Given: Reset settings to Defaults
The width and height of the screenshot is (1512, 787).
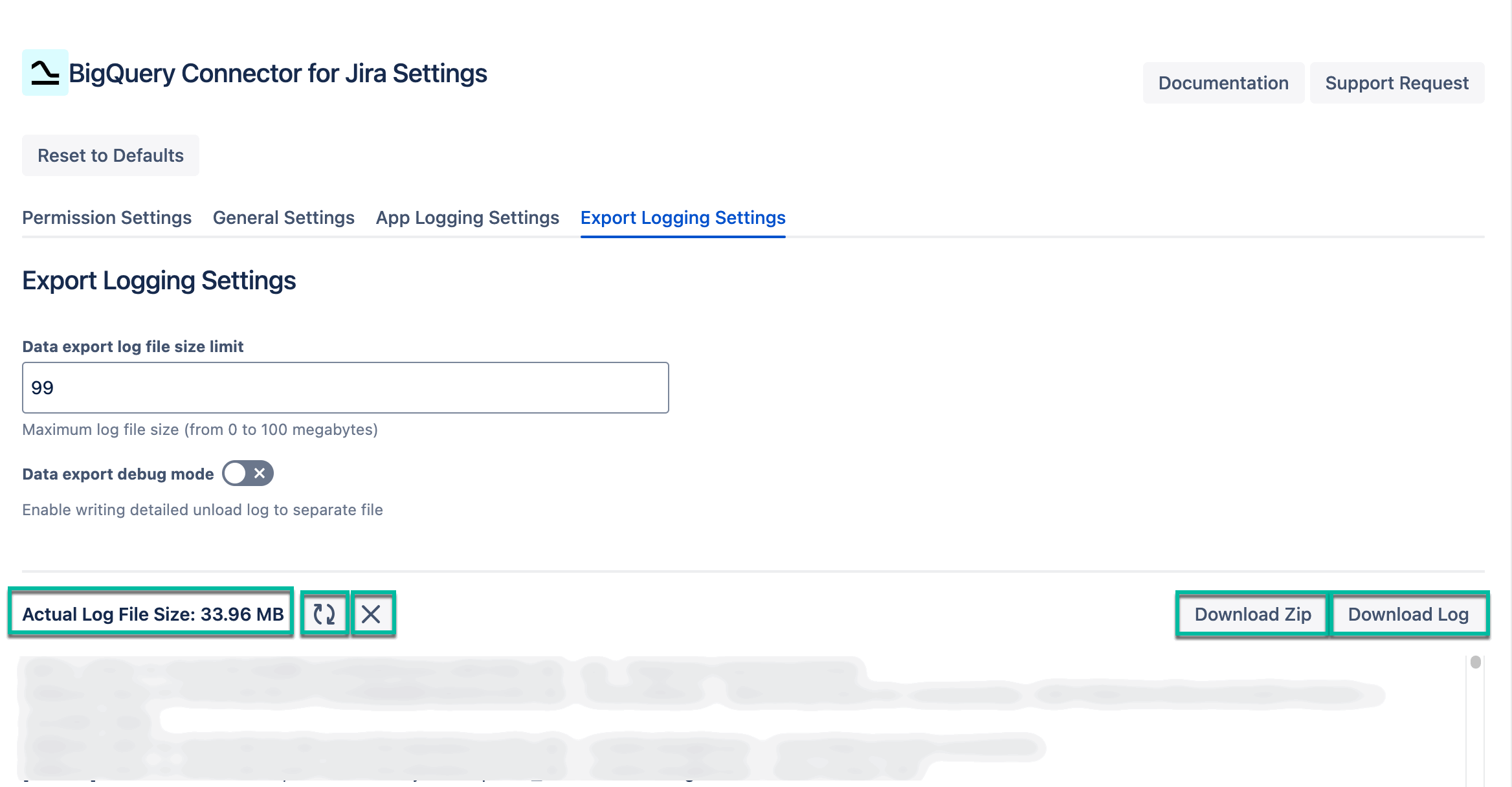Looking at the screenshot, I should (110, 155).
